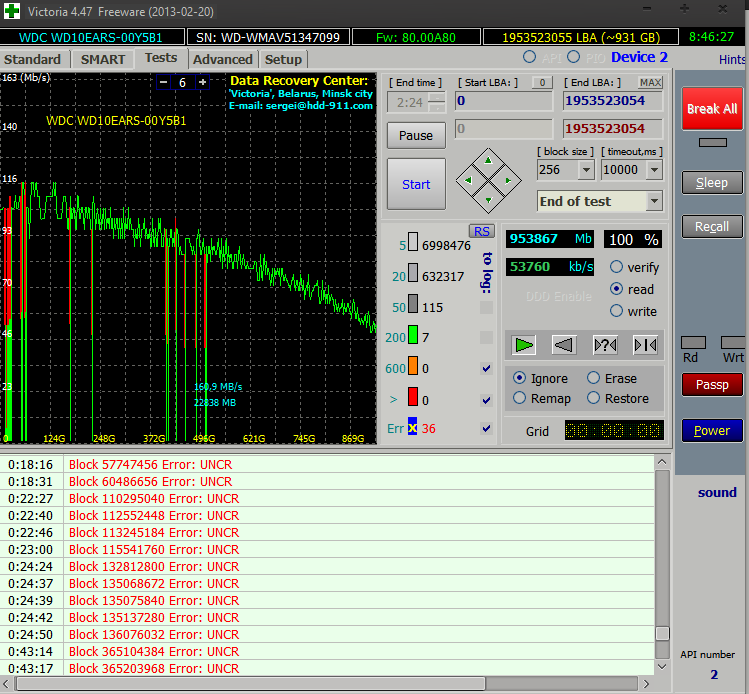Click the forward sequential scan play icon
This screenshot has height=694, width=749.
pos(524,345)
